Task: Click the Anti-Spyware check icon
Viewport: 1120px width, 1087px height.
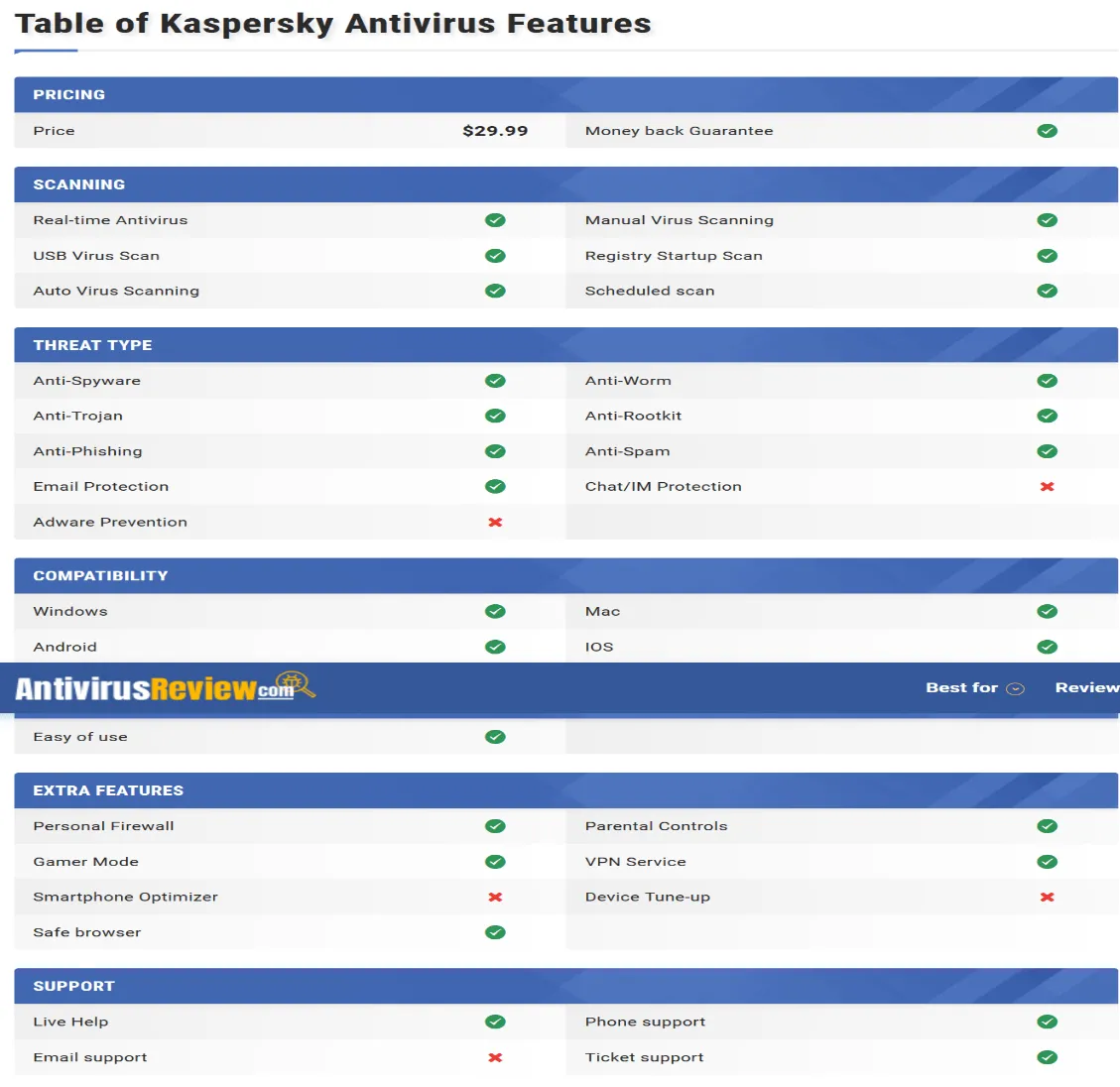Action: 495,381
